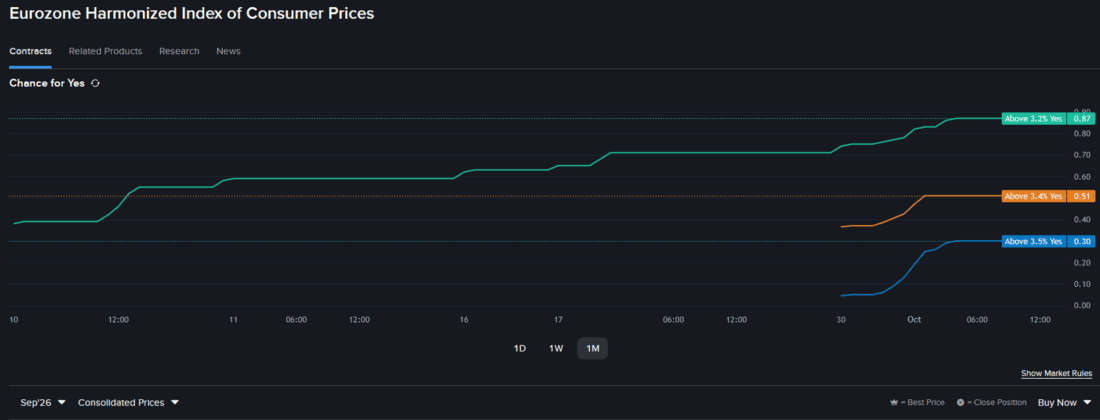Switch chart to 1W range
1100x420 pixels.
click(x=556, y=348)
